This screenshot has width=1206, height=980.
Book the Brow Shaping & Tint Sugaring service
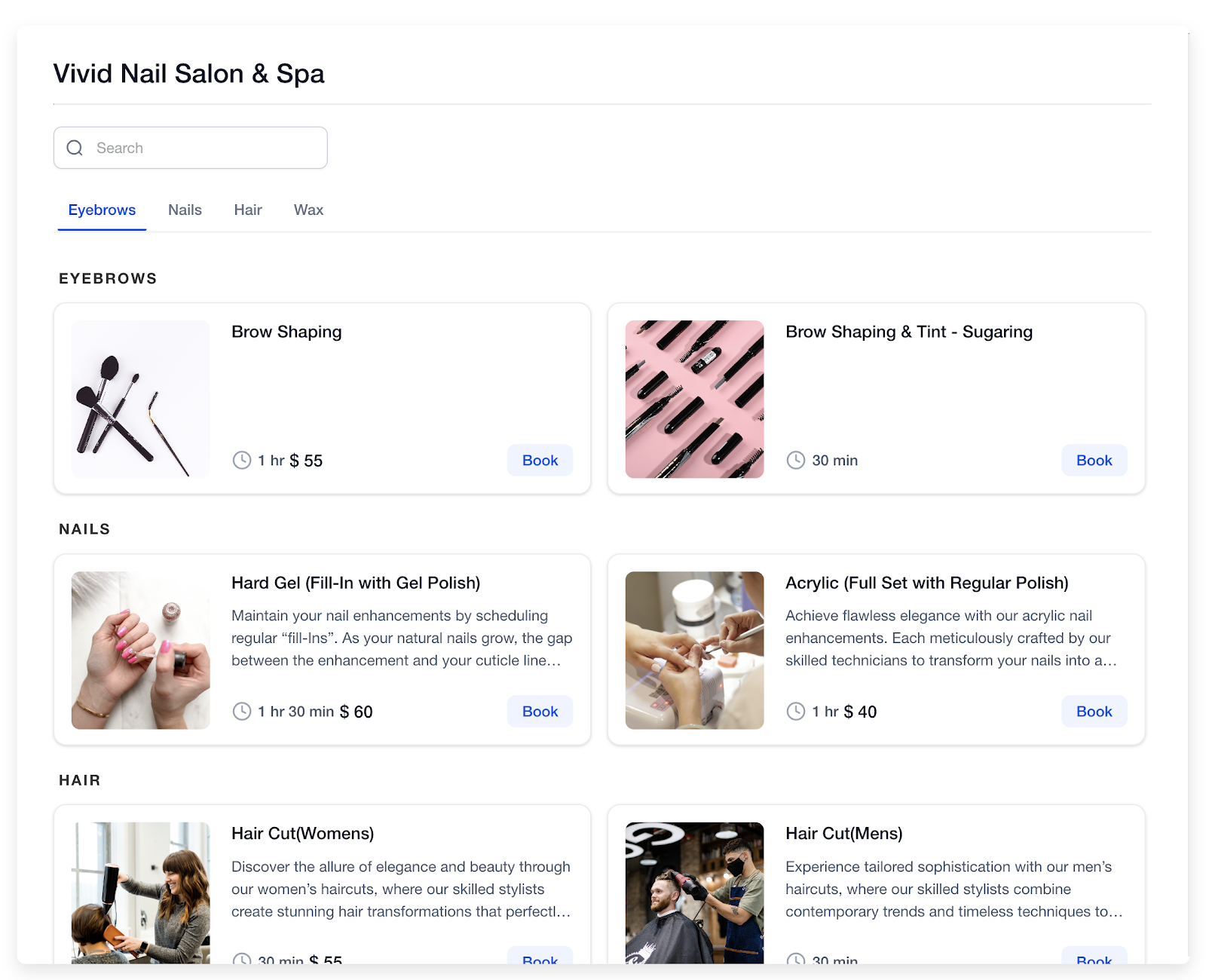coord(1094,460)
